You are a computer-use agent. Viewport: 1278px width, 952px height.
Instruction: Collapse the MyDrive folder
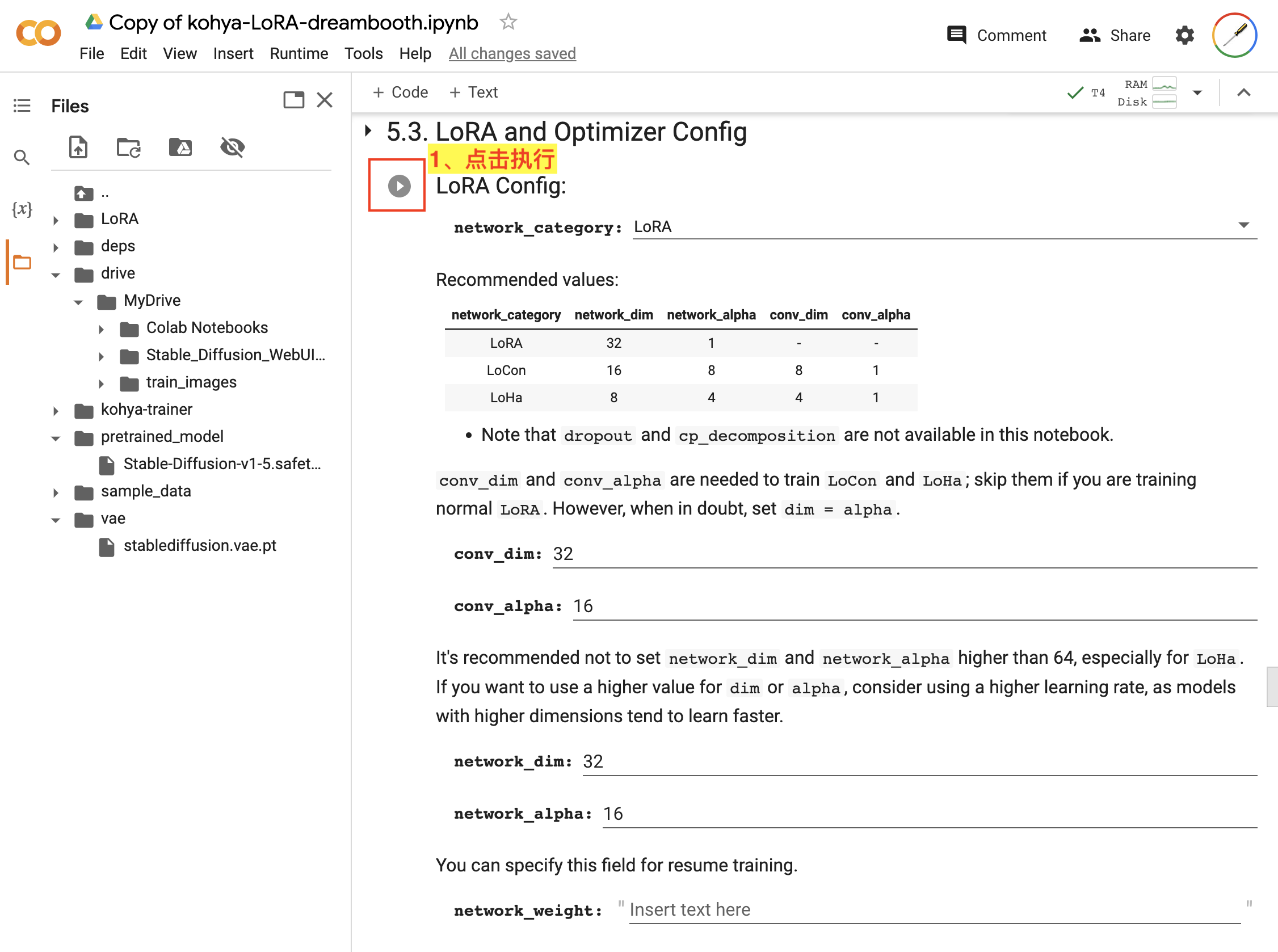[78, 300]
